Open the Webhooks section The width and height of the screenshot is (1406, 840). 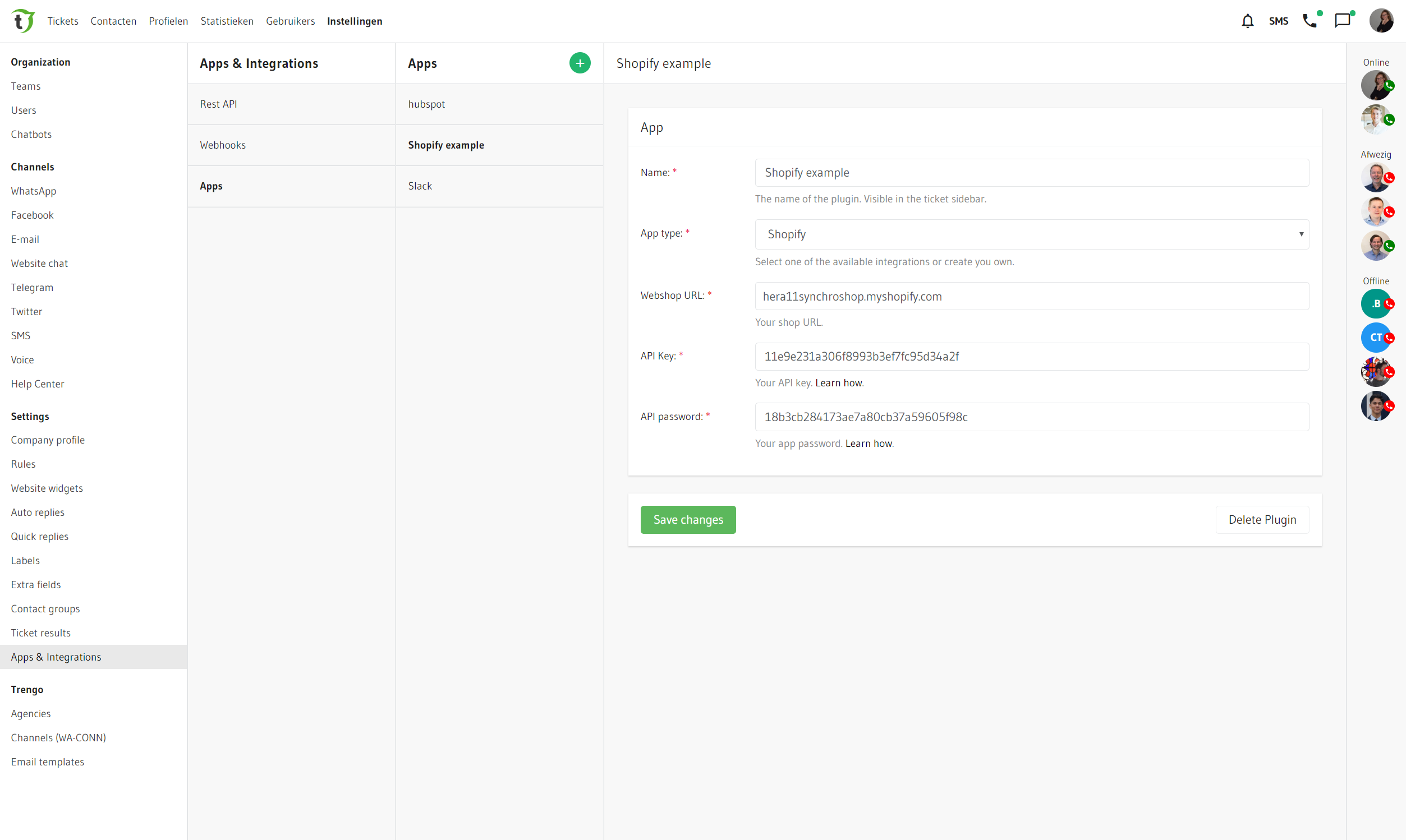pyautogui.click(x=223, y=145)
